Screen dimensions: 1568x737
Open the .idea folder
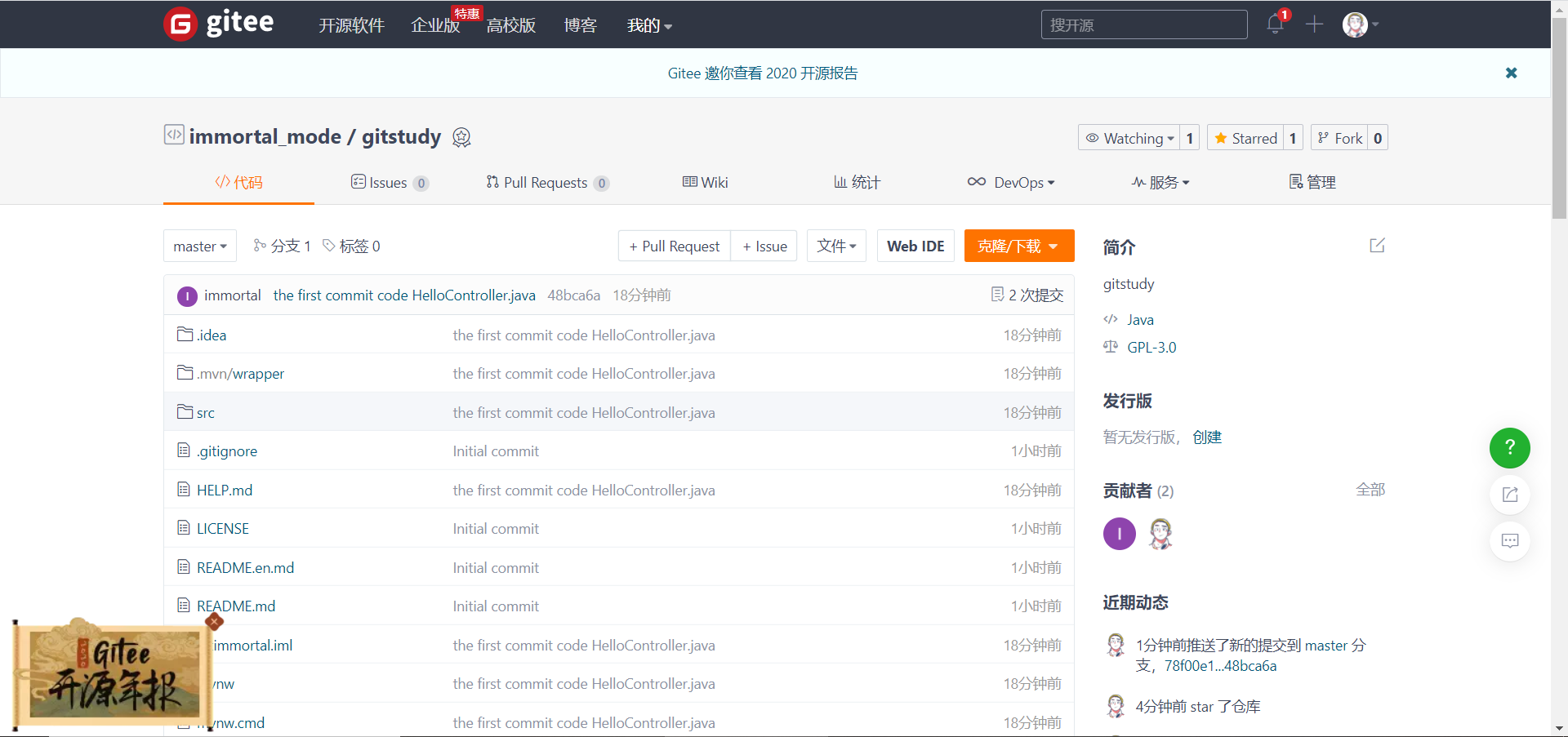pyautogui.click(x=212, y=335)
